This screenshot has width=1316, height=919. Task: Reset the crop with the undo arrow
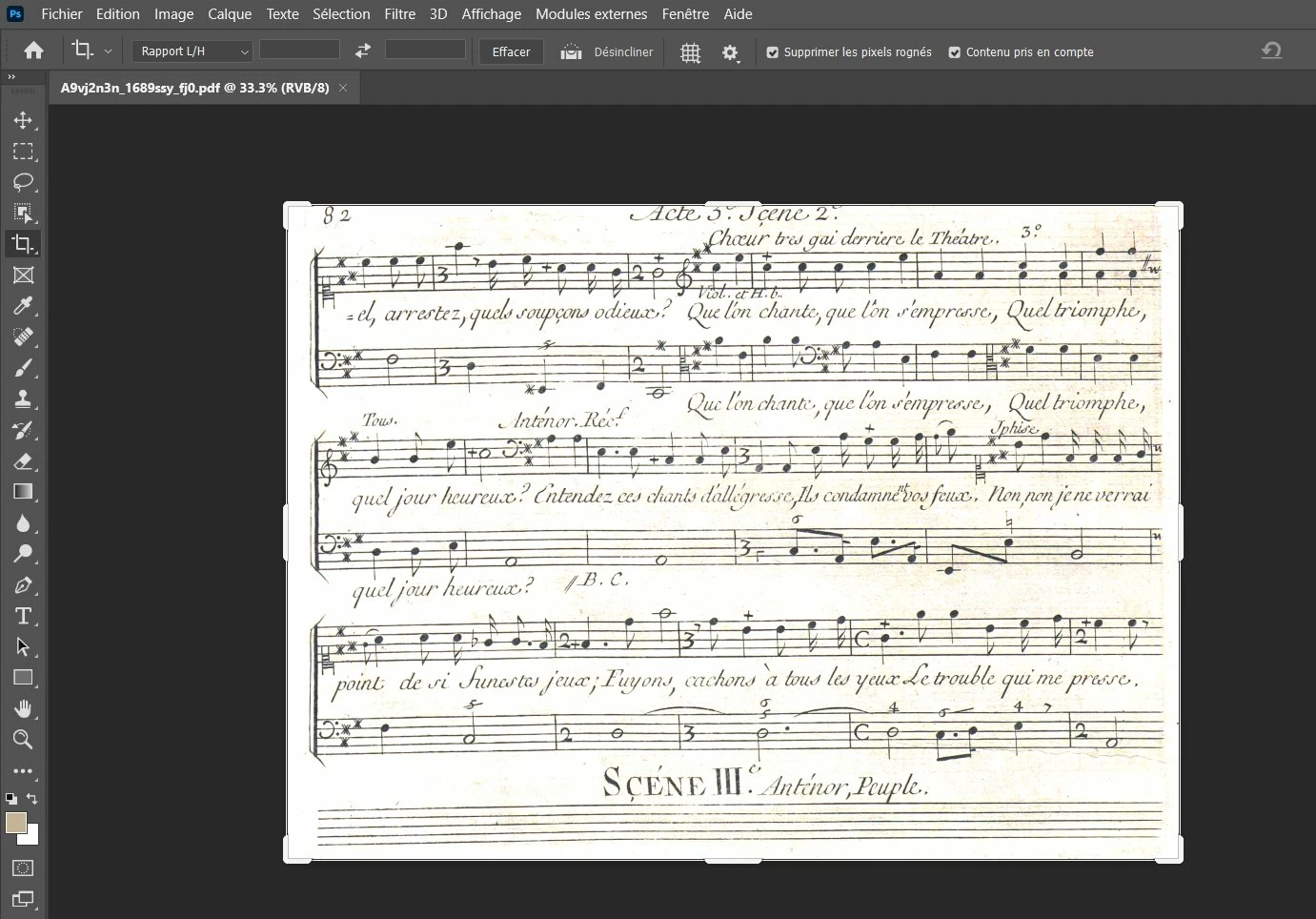(x=1271, y=51)
